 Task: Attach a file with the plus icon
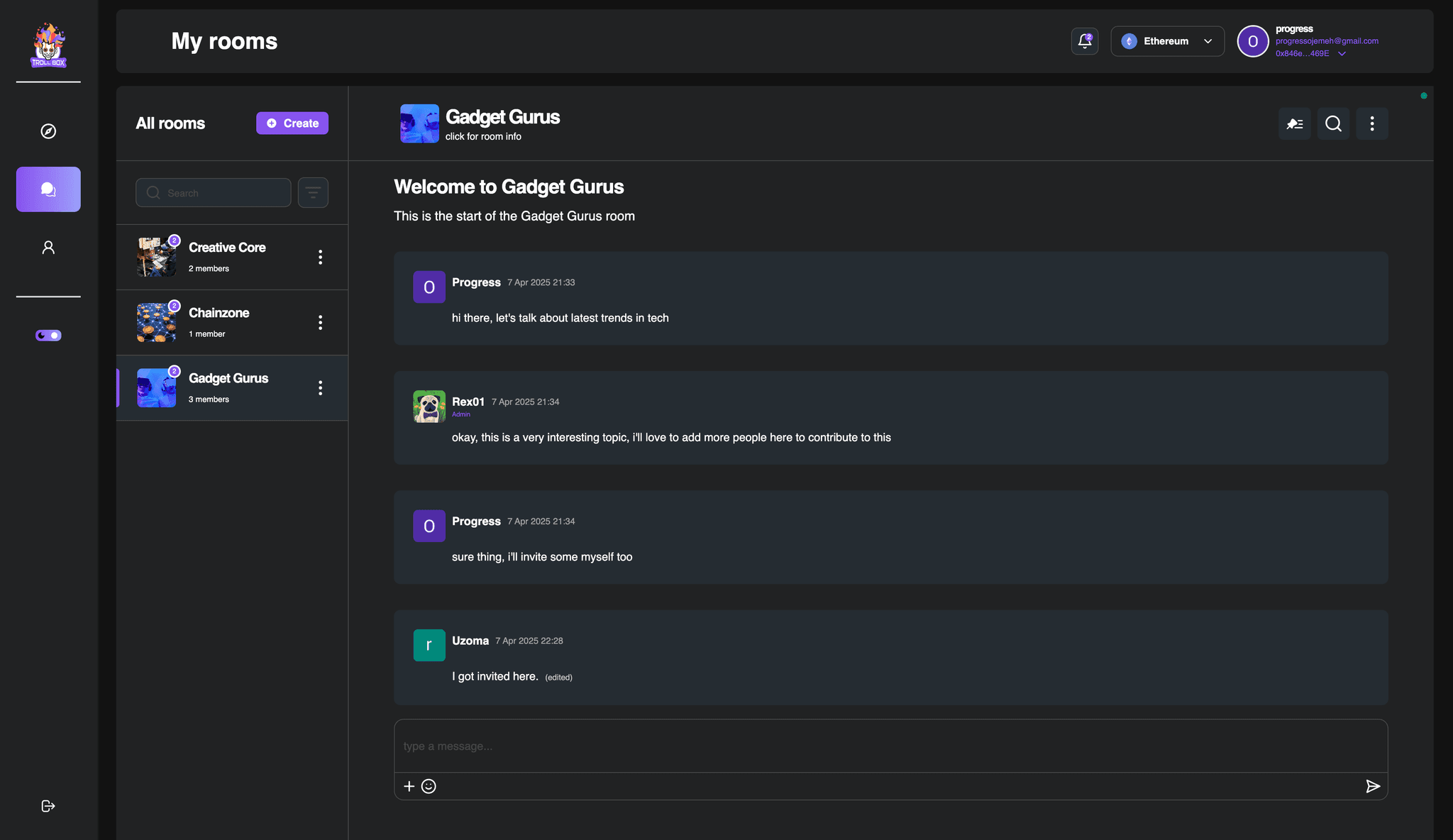409,786
